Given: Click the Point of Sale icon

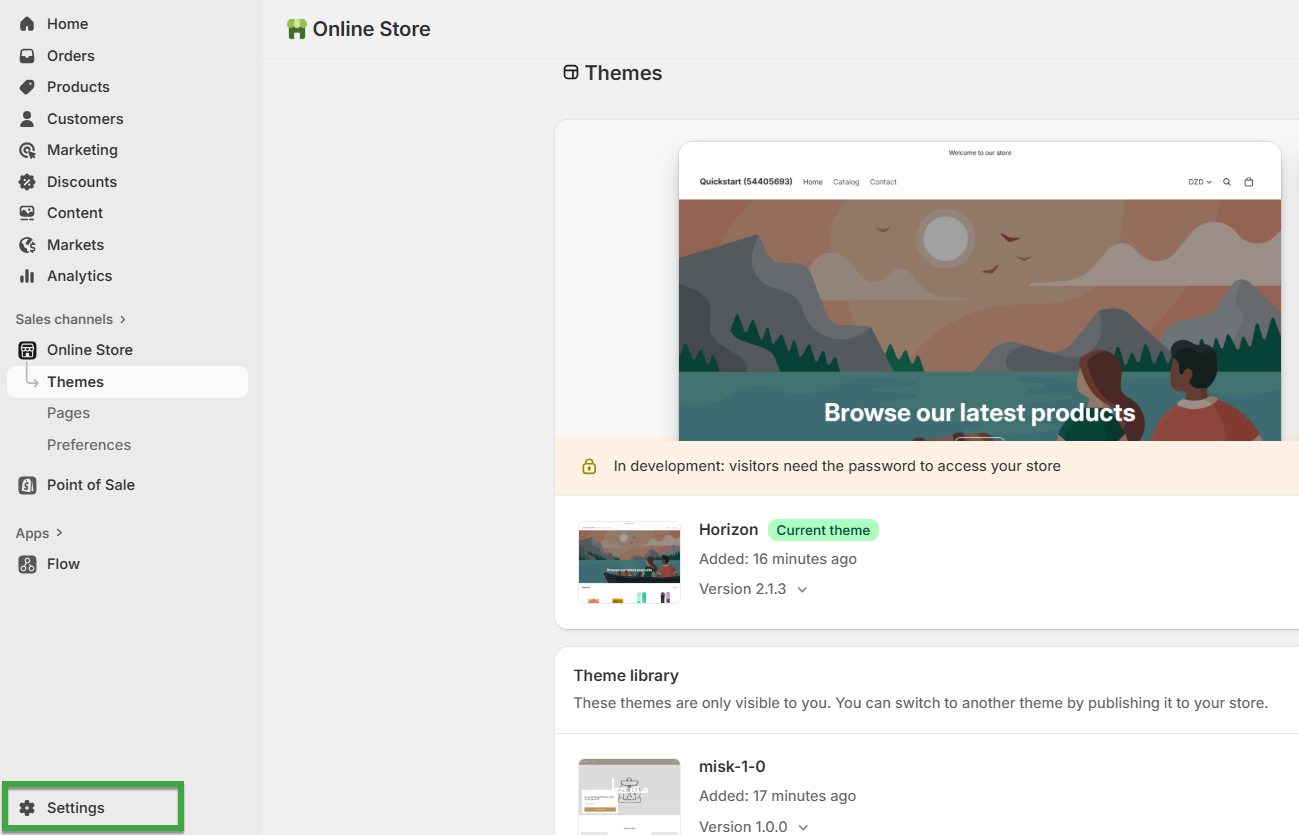Looking at the screenshot, I should [x=27, y=485].
